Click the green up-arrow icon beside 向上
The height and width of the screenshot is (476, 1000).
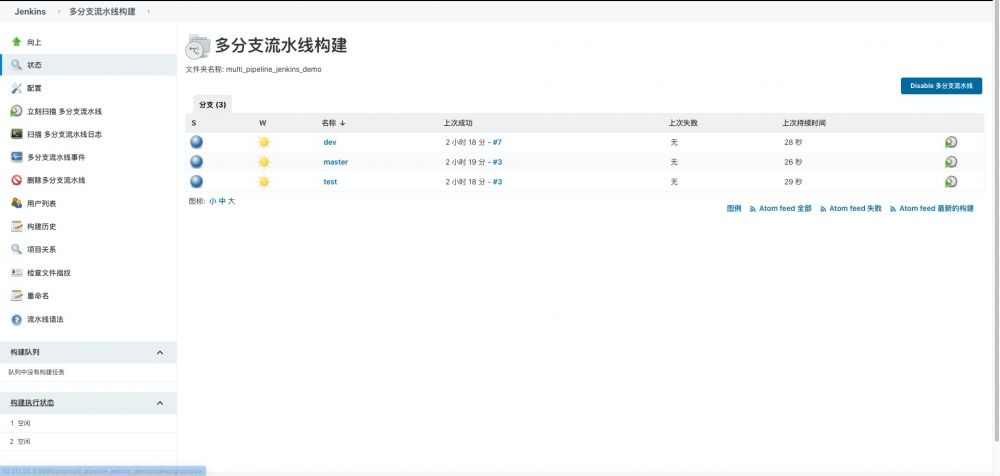click(x=17, y=41)
